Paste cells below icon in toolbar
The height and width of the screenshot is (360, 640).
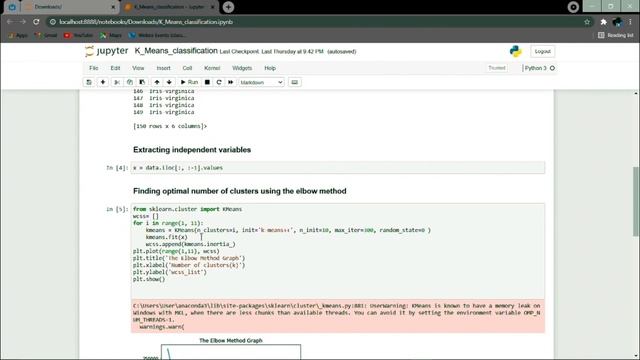click(142, 82)
